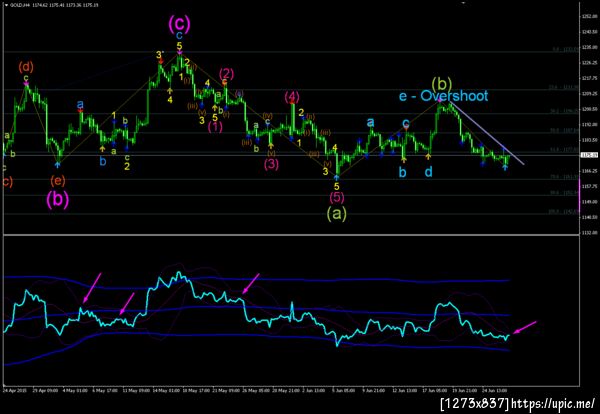This screenshot has height=414, width=600.
Task: Click the '18 May 17:00' time axis label
Action: 197,391
